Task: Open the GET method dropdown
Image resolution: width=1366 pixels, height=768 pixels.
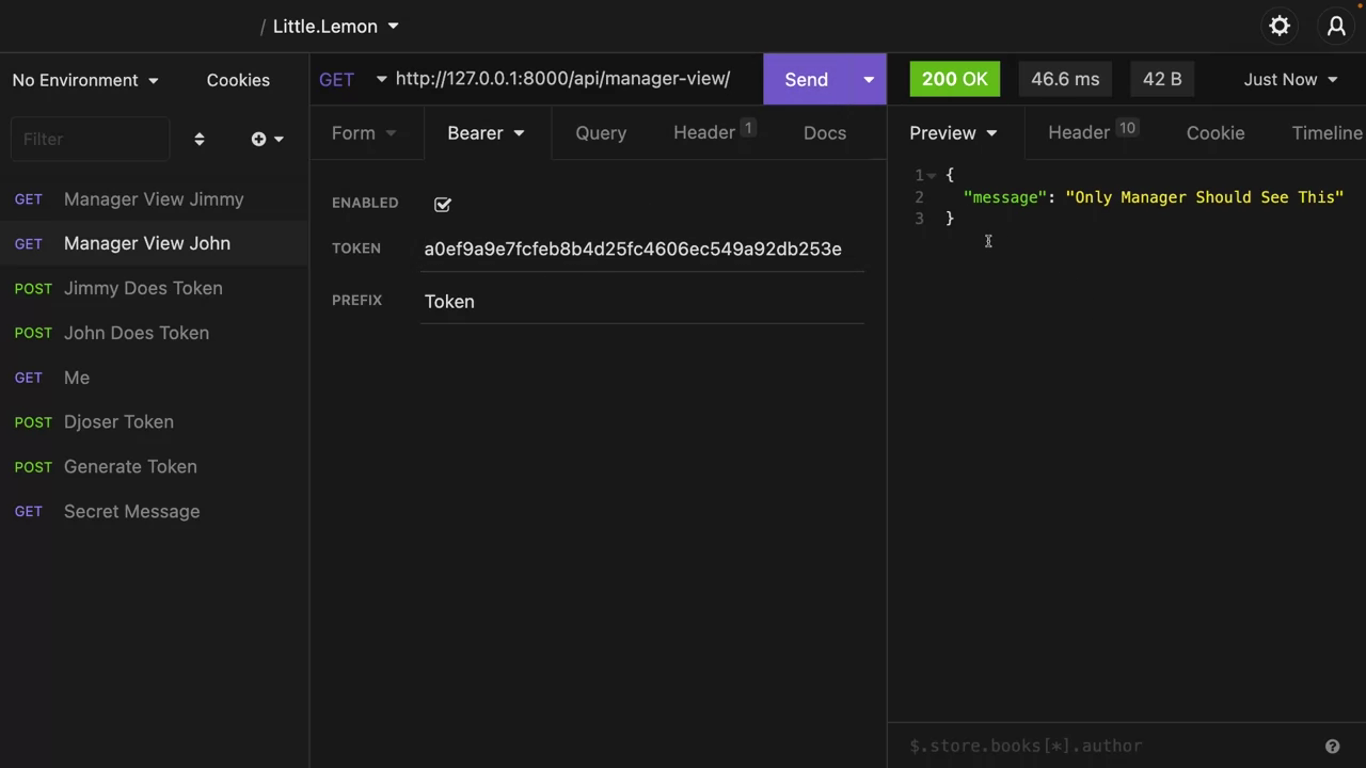Action: coord(352,80)
